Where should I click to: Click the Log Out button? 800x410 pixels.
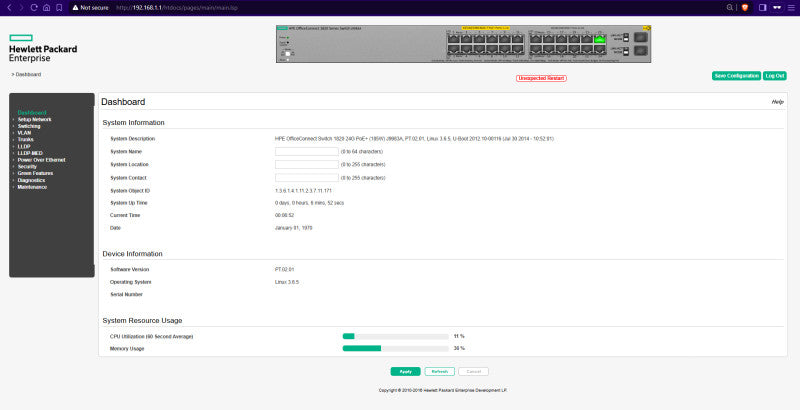coord(774,75)
